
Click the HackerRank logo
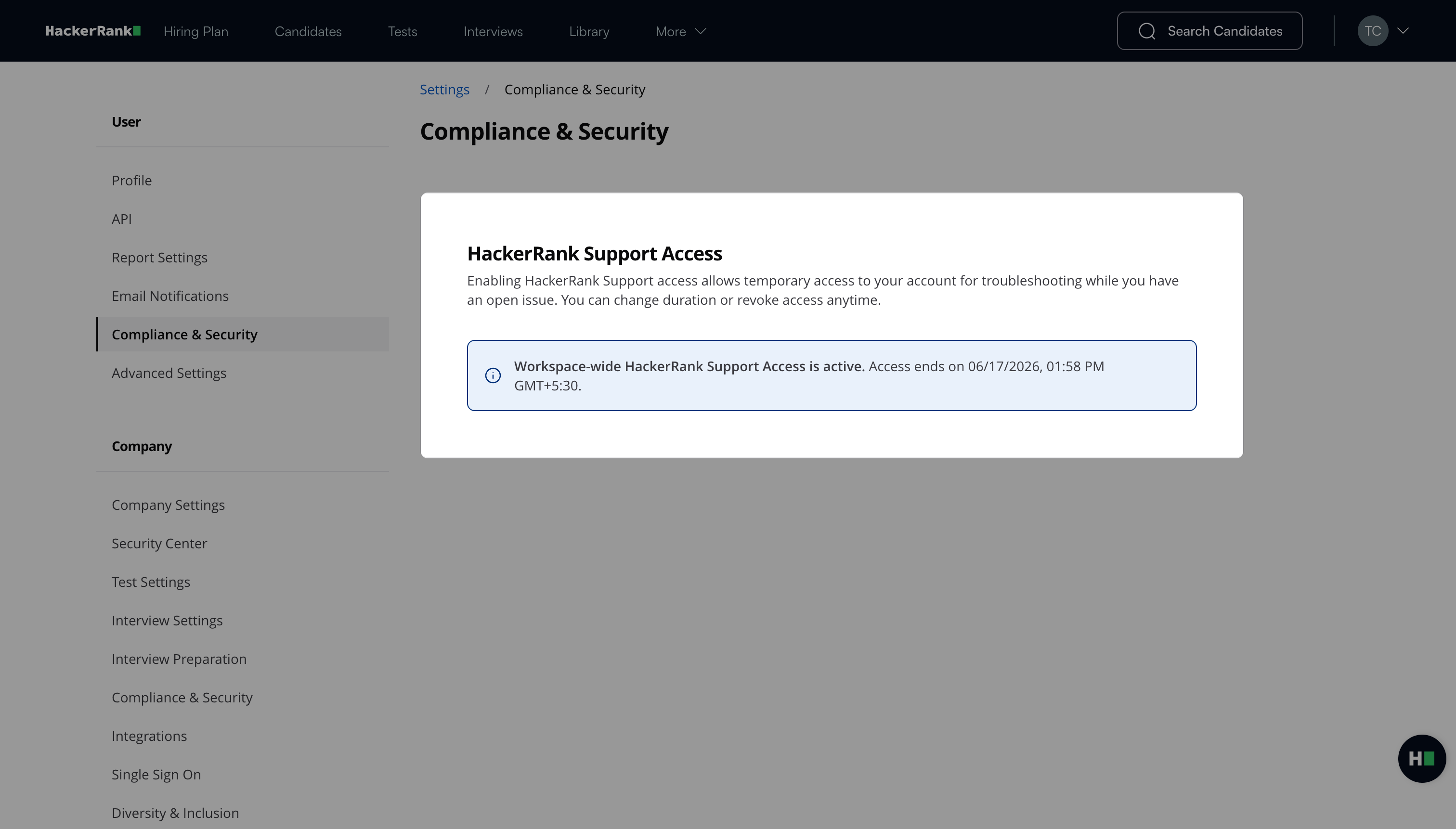coord(93,31)
